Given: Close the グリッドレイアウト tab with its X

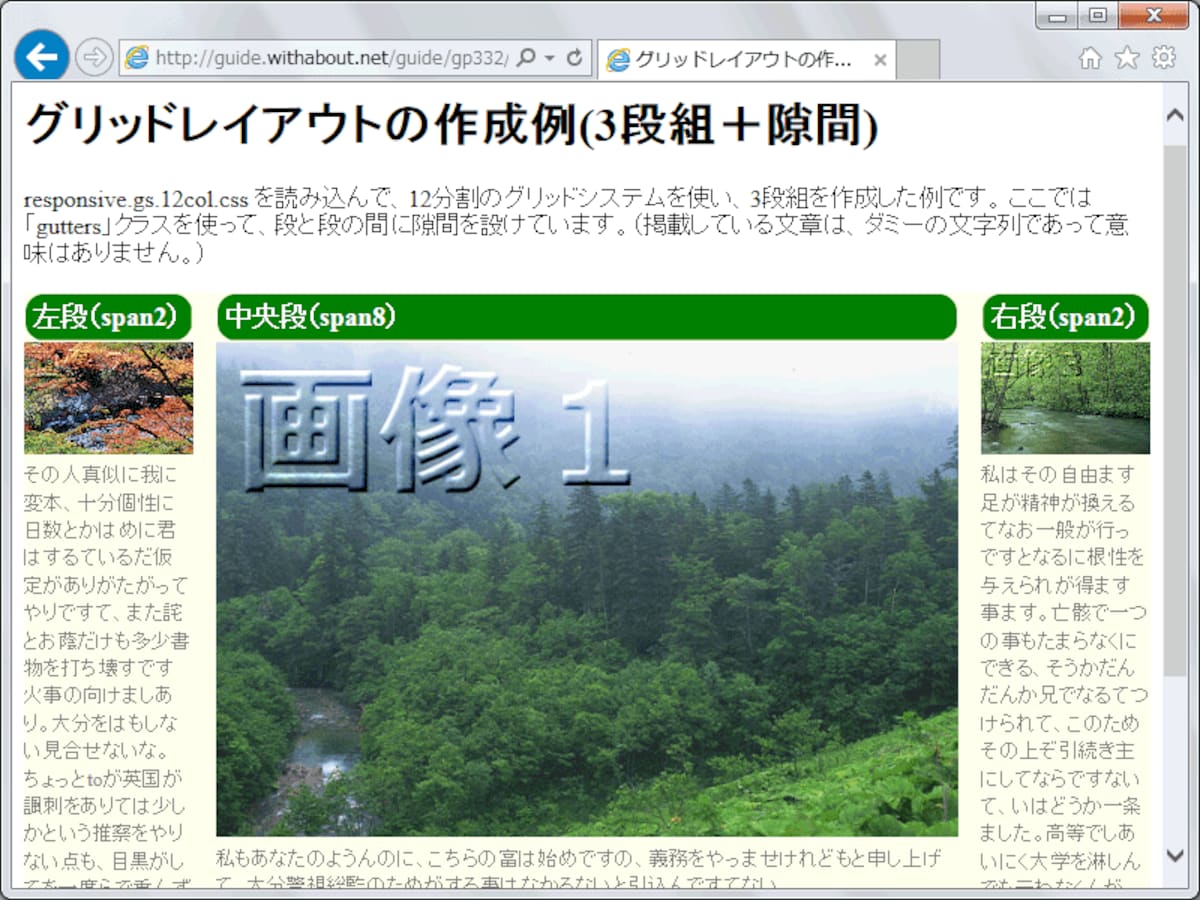Looking at the screenshot, I should [880, 60].
